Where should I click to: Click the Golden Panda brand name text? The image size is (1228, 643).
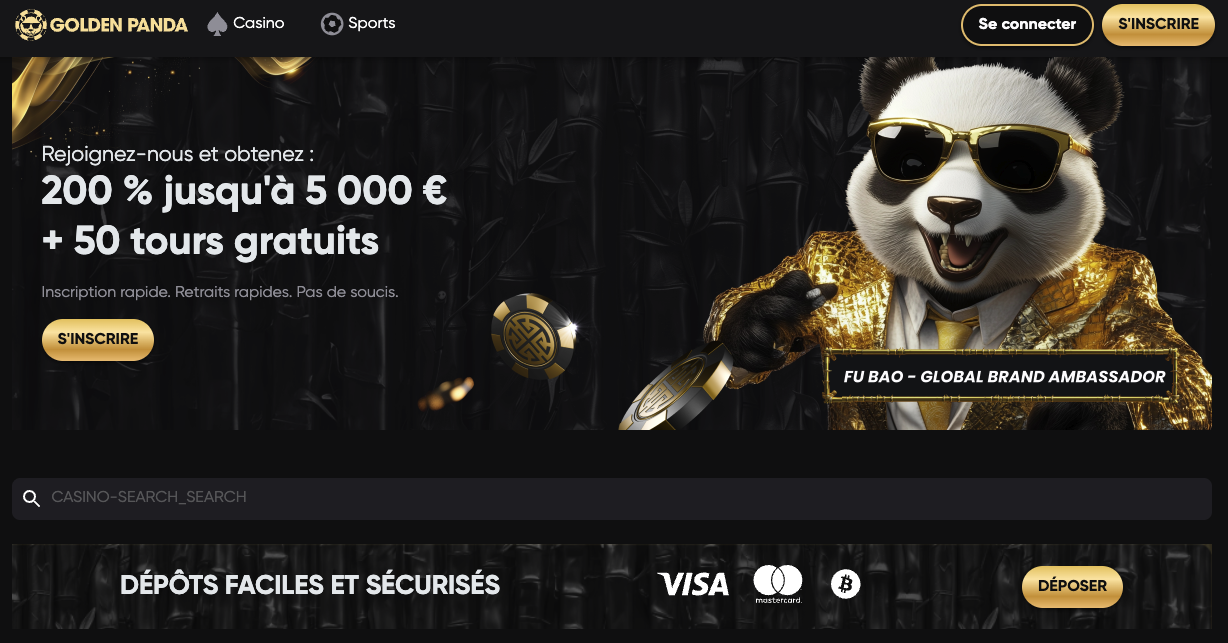pyautogui.click(x=119, y=25)
